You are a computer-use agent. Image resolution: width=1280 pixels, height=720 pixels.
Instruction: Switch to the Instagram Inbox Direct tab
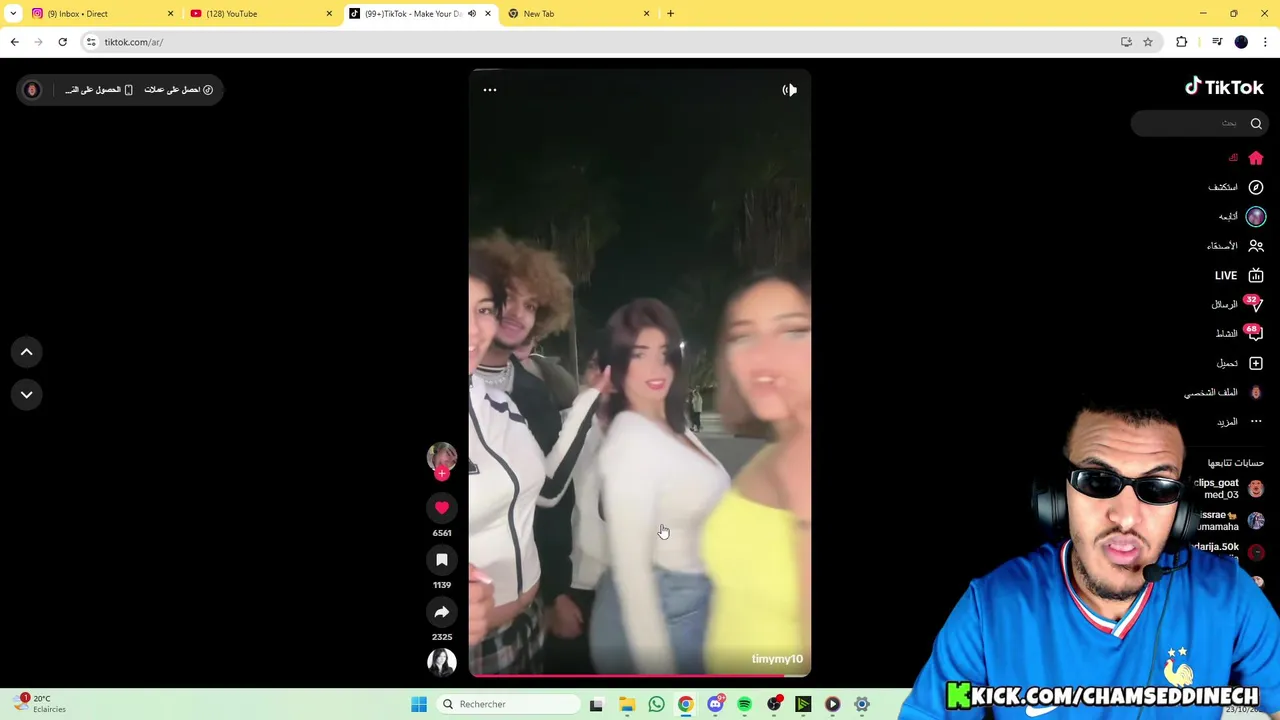coord(100,13)
